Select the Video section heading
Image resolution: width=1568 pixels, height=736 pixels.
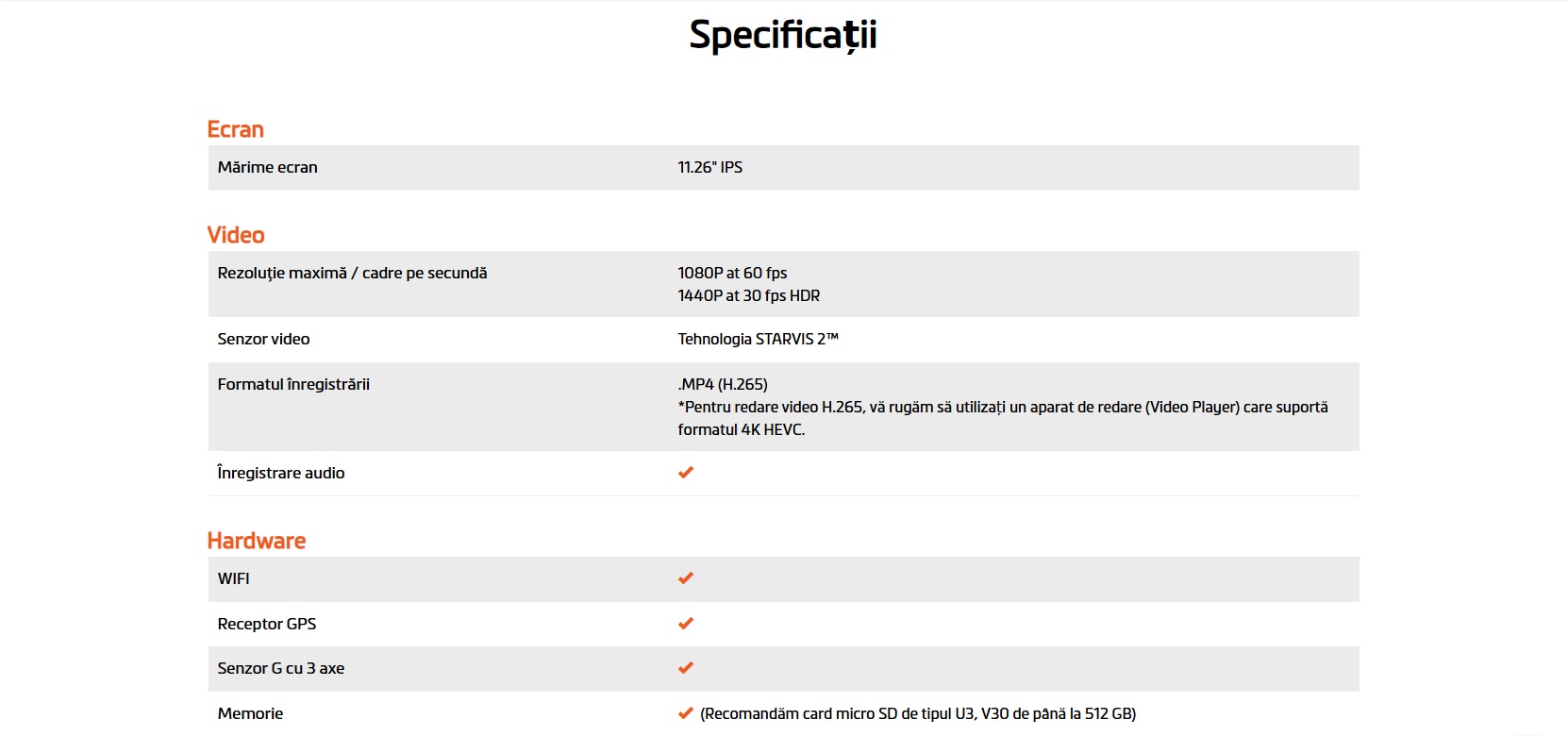point(236,235)
